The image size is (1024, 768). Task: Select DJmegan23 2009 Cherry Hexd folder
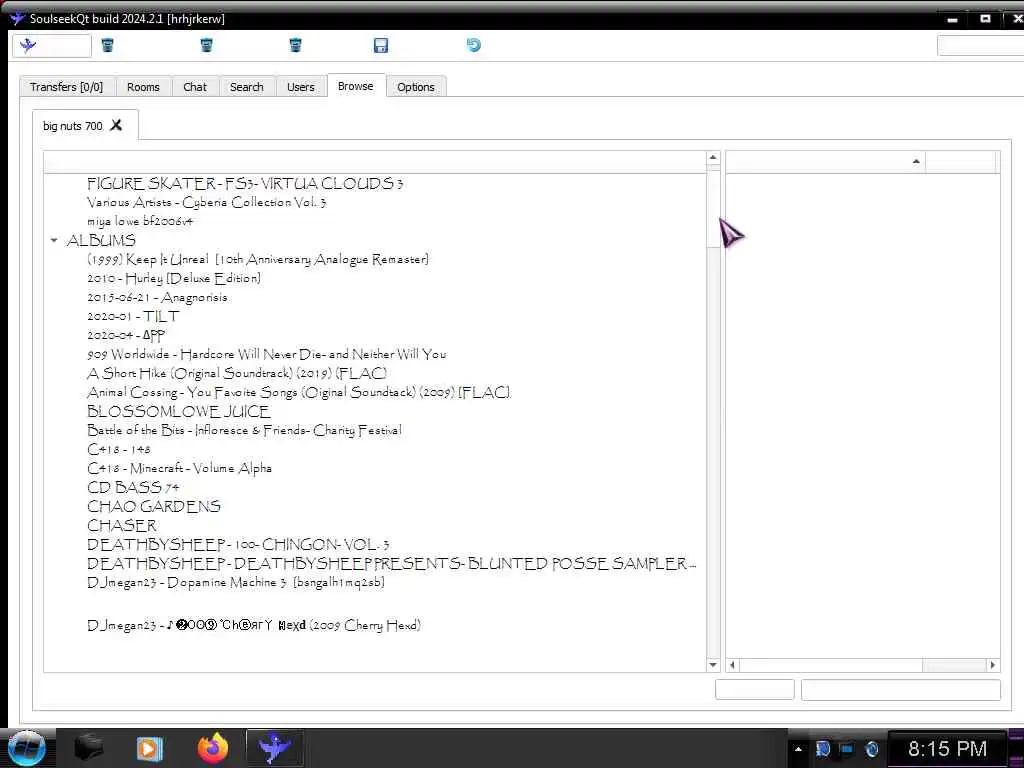tap(254, 625)
